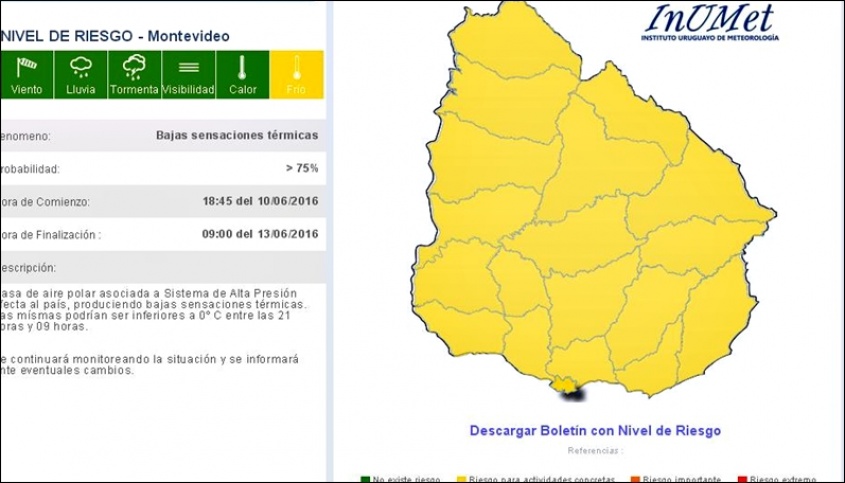The height and width of the screenshot is (483, 845).
Task: Select red 'Riesgo extremo' legend swatch
Action: pos(741,479)
